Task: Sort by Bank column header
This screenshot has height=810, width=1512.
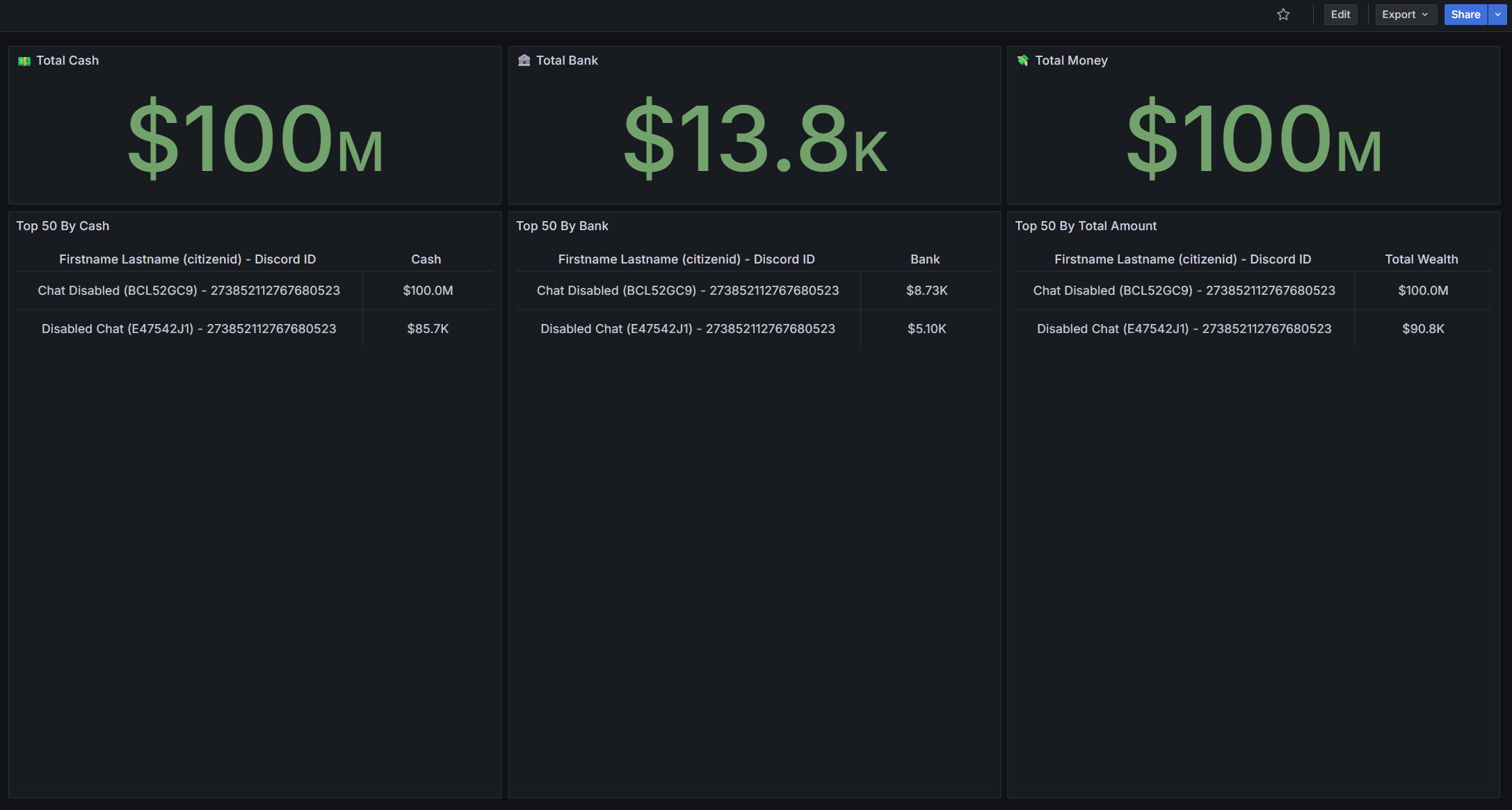Action: (925, 259)
